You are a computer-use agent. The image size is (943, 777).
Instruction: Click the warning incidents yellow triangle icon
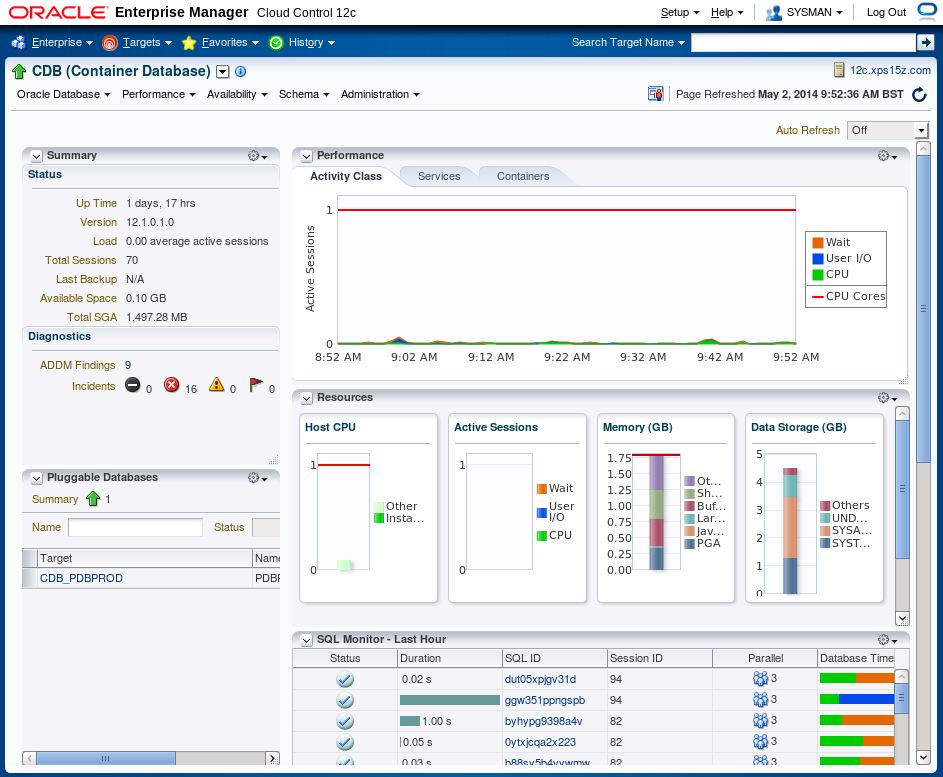pos(217,385)
